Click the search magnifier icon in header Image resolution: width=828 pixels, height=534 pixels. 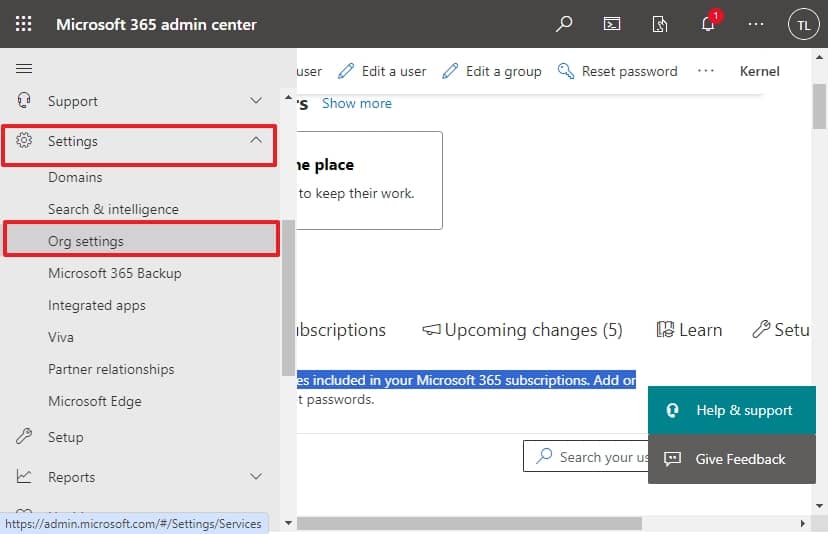coord(564,24)
